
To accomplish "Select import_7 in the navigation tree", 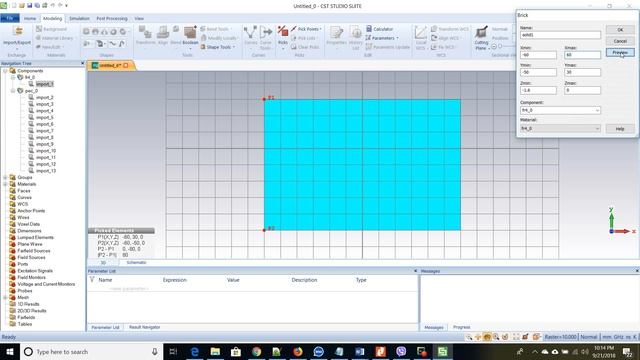I will coord(44,131).
